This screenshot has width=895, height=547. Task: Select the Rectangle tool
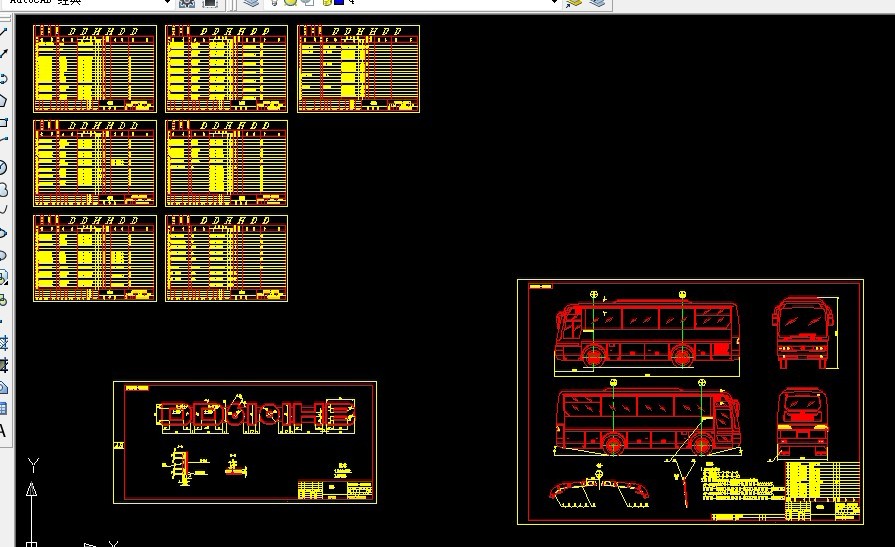click(3, 122)
